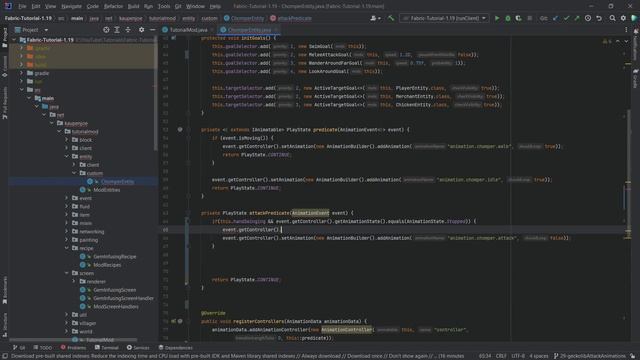The image size is (640, 360).
Task: Click line separator CRLF in status bar
Action: (501, 356)
